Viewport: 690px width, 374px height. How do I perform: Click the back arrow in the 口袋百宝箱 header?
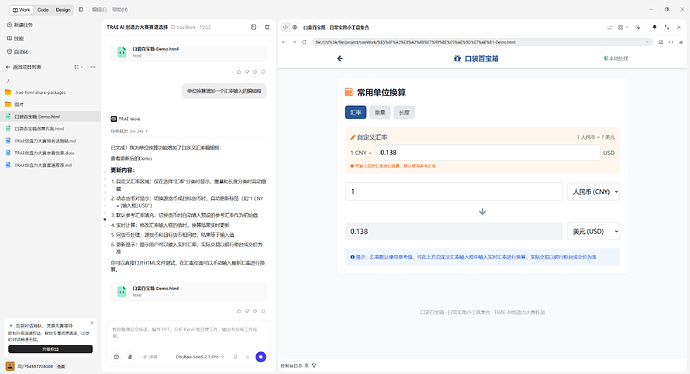point(340,59)
